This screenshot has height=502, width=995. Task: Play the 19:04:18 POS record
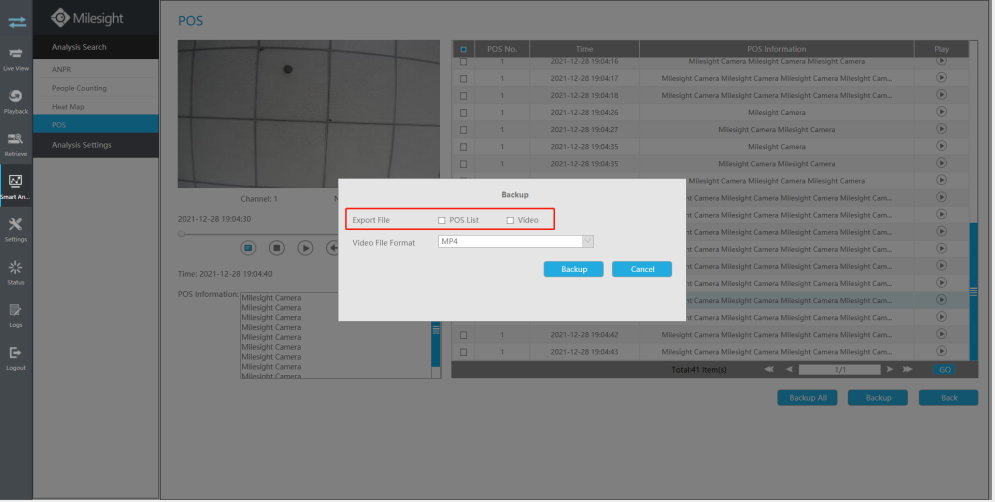tap(941, 95)
